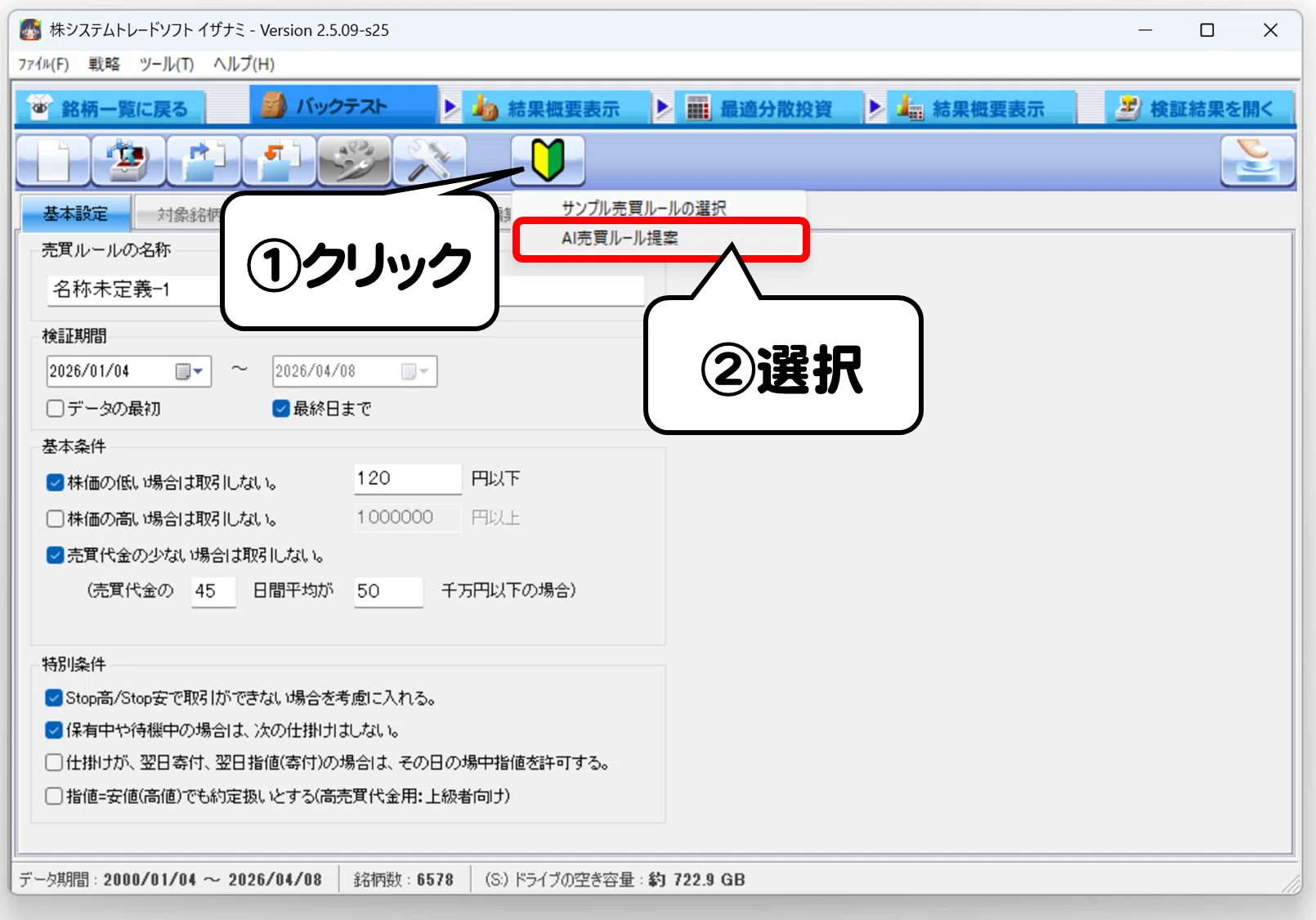This screenshot has height=920, width=1316.
Task: Click the 名称未定義-1 rule name field
Action: point(346,289)
